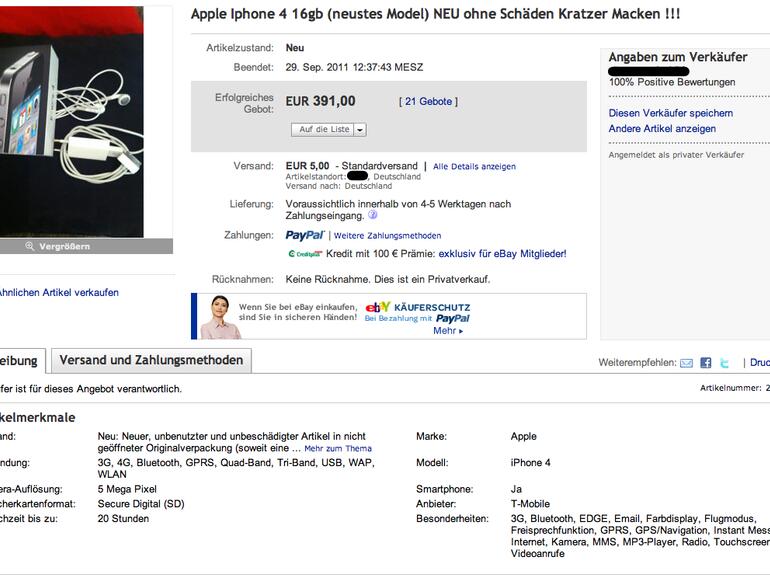Expand 'Mehr' in the buyer protection banner
770x578 pixels.
(x=447, y=331)
